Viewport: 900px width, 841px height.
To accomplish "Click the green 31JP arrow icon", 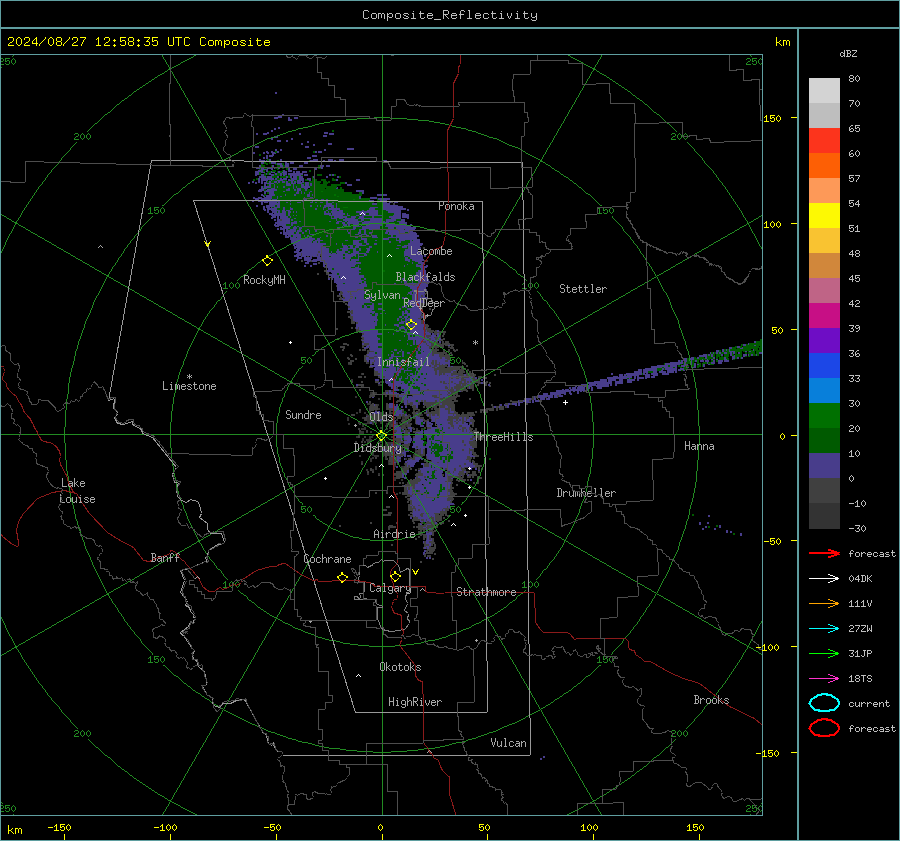I will coord(824,653).
